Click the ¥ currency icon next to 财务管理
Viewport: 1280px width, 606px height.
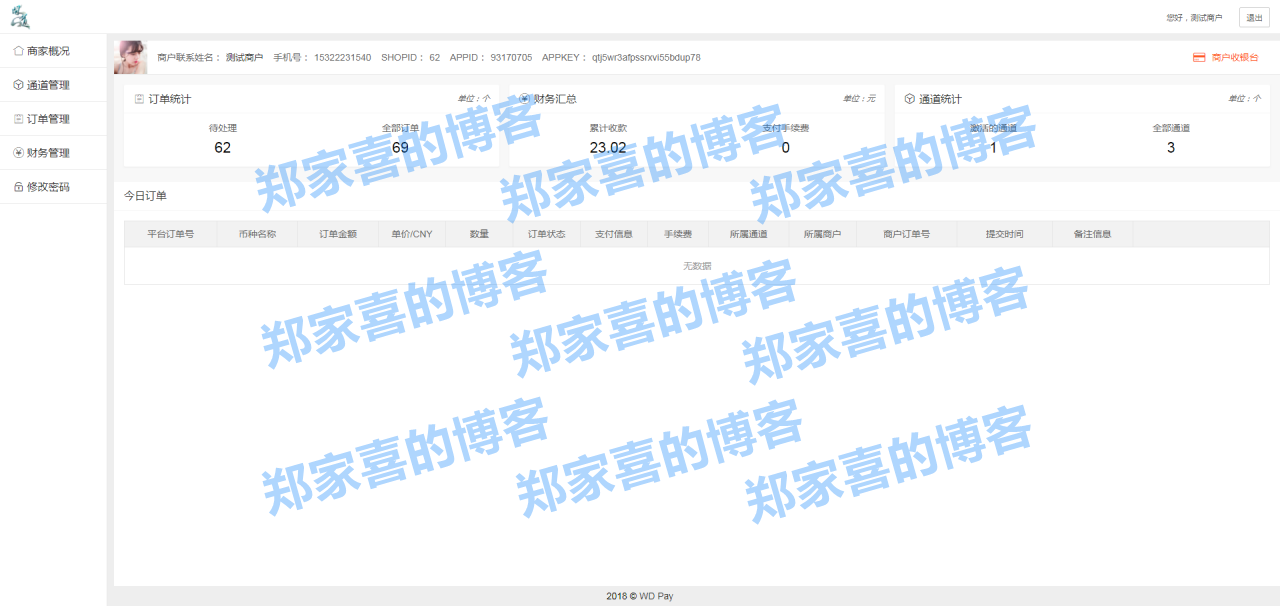click(18, 152)
